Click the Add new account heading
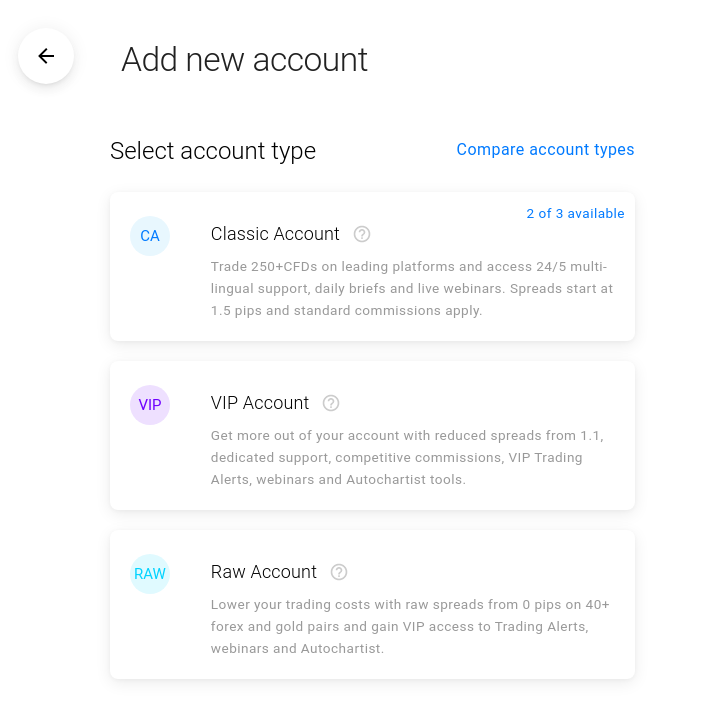 [244, 59]
